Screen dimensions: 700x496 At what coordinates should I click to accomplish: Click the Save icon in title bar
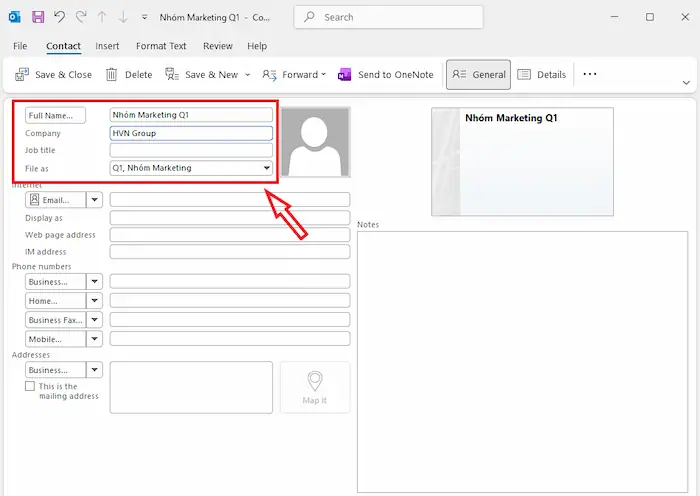tap(38, 17)
